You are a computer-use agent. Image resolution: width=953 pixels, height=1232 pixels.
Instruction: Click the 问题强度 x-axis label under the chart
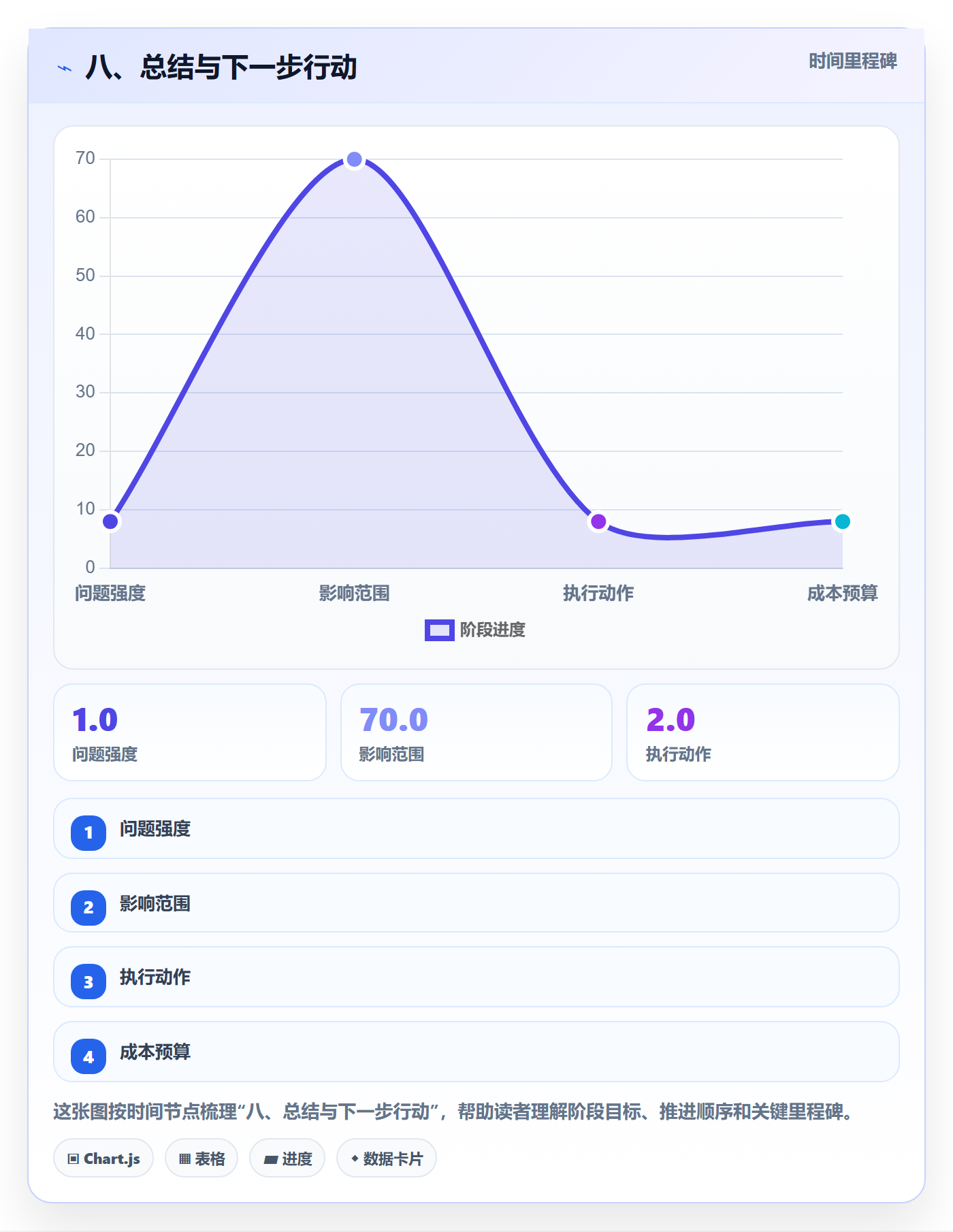coord(110,594)
